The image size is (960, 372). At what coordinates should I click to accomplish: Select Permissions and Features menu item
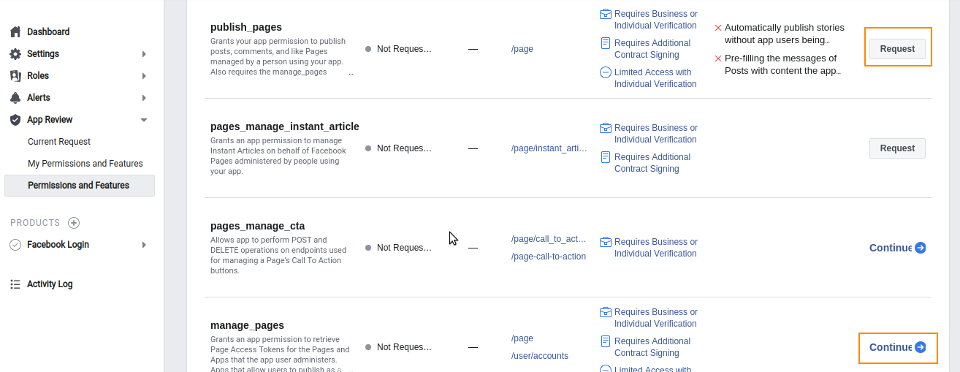click(x=80, y=185)
